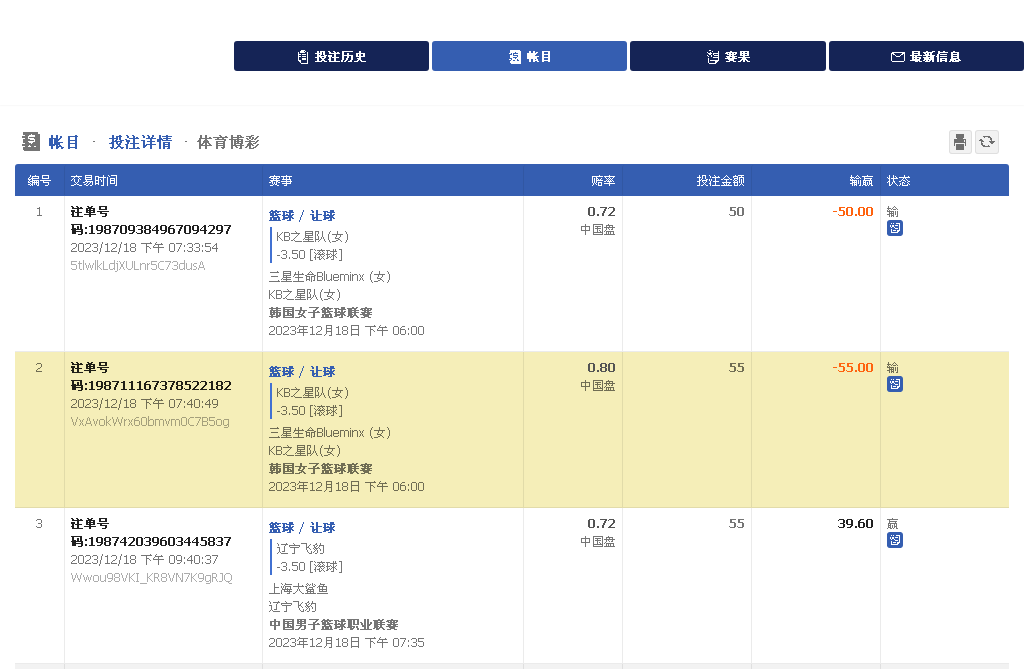Click 上海大鲨鱼 team name
Viewport: 1024px width, 670px height.
click(298, 589)
